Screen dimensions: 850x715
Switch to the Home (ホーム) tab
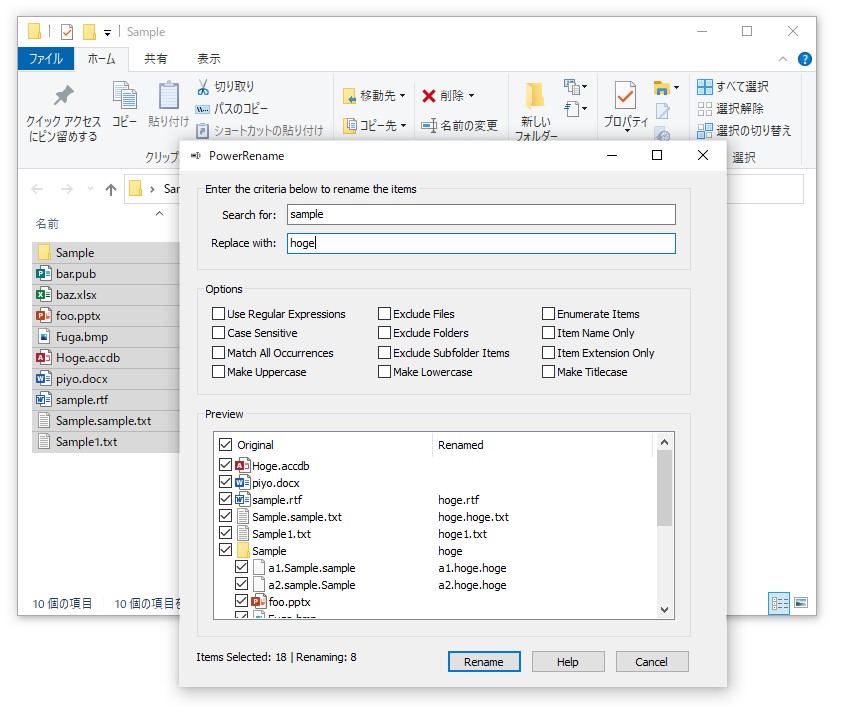tap(101, 59)
